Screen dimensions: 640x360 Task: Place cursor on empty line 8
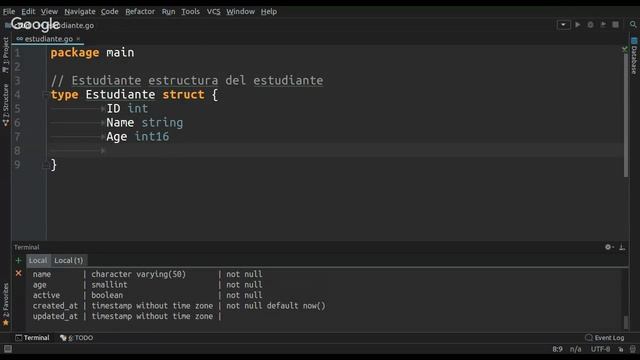click(335, 151)
